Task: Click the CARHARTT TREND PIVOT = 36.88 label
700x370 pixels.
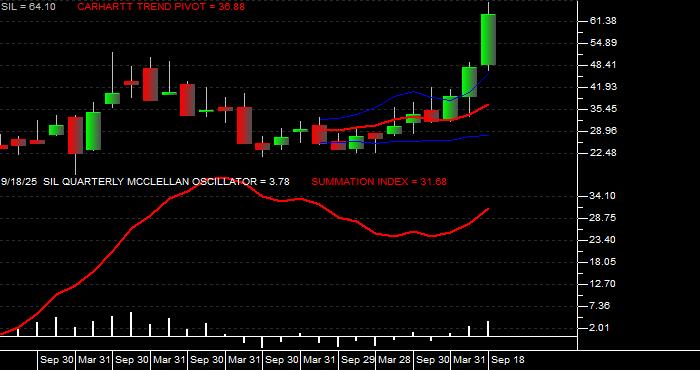Action: pos(161,7)
